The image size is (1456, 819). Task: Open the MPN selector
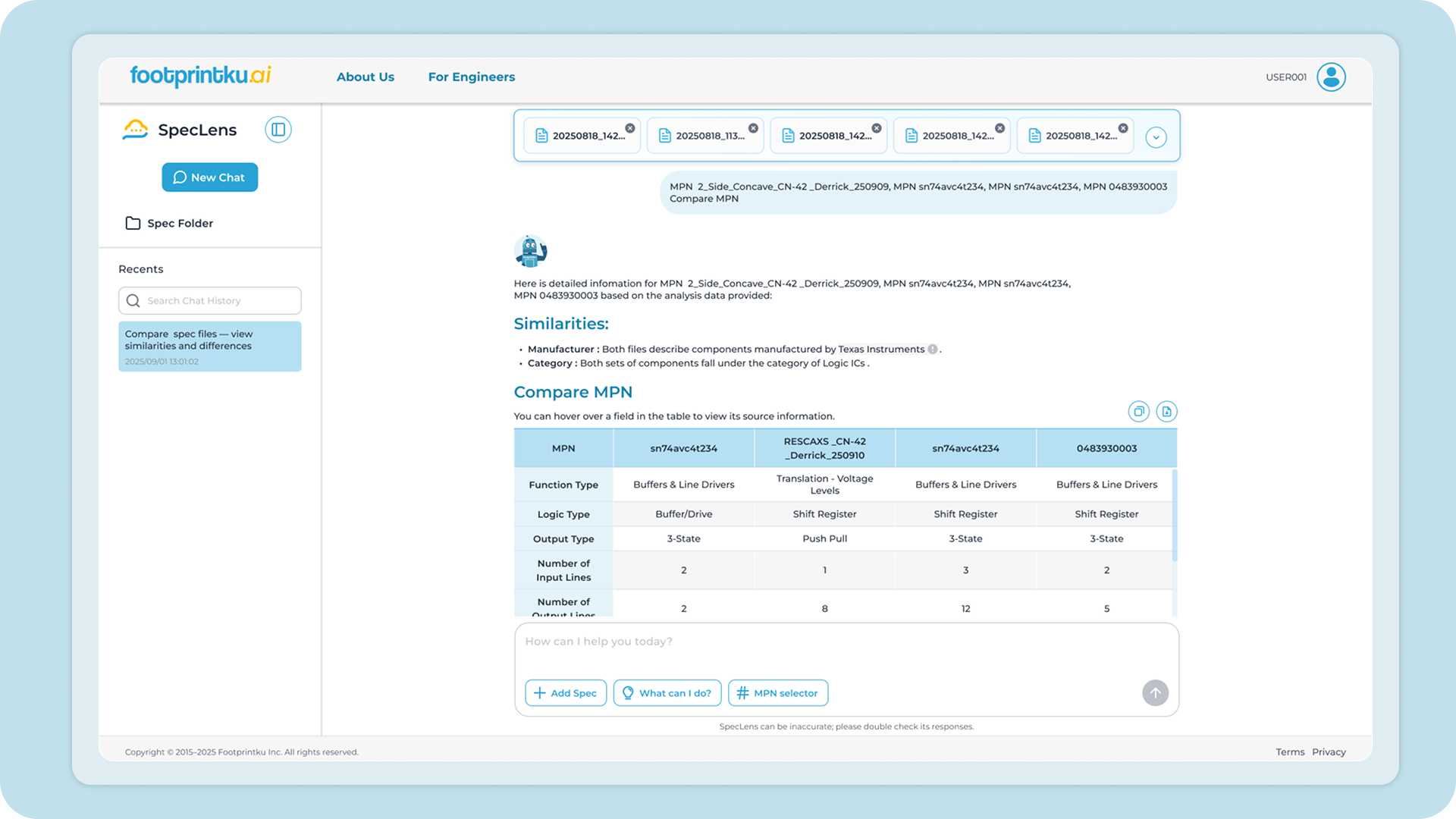pyautogui.click(x=778, y=693)
